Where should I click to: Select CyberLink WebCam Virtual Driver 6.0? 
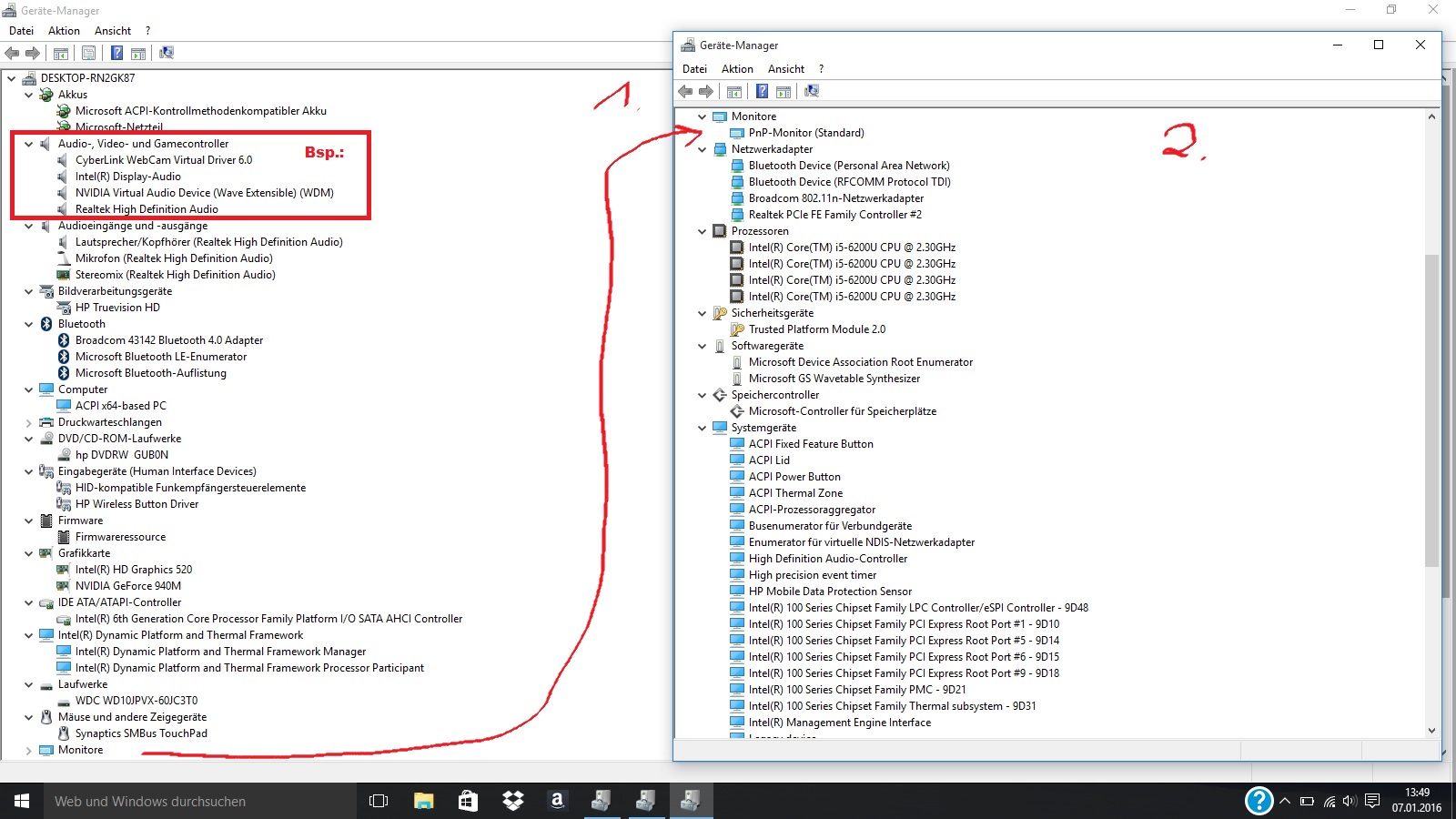tap(164, 160)
